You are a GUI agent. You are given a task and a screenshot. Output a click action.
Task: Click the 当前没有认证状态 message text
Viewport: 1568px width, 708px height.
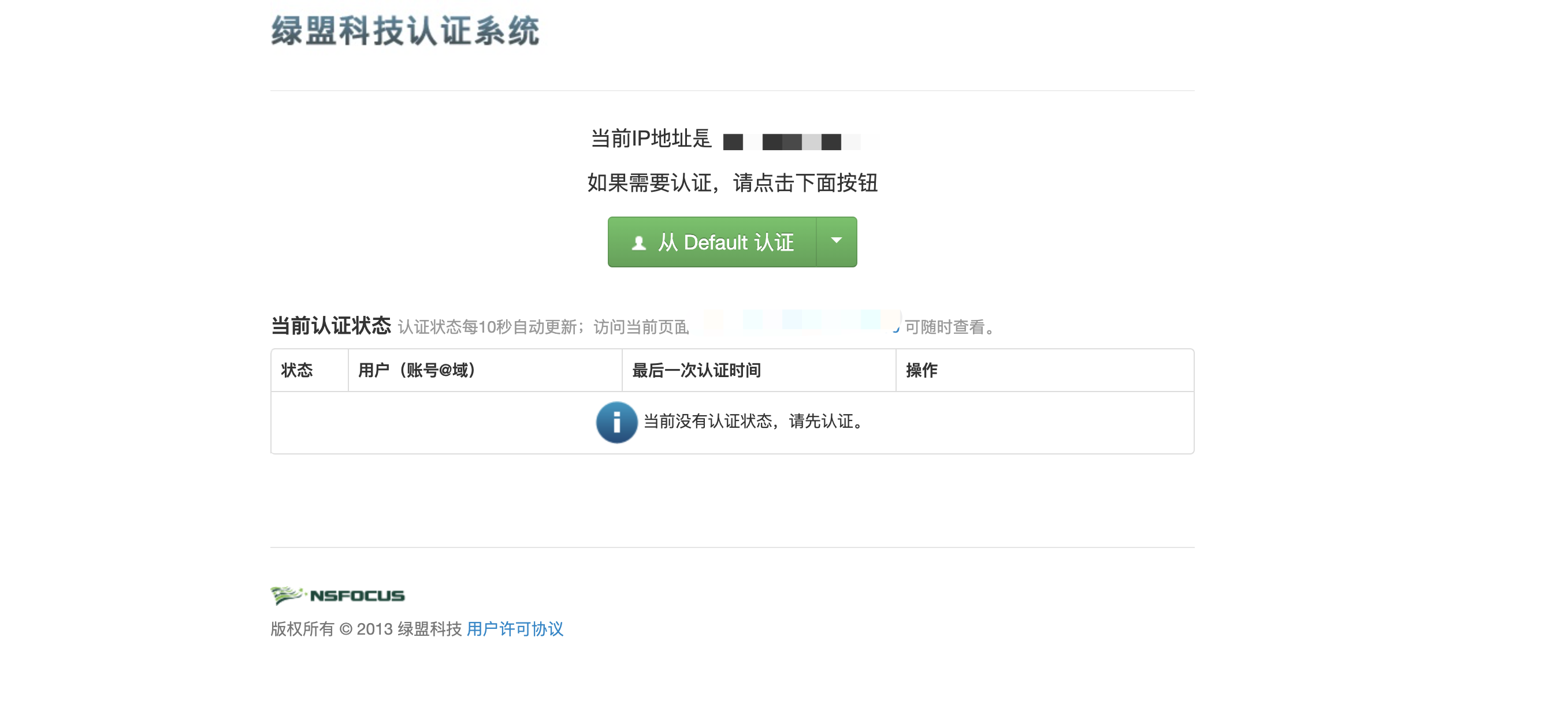click(753, 422)
